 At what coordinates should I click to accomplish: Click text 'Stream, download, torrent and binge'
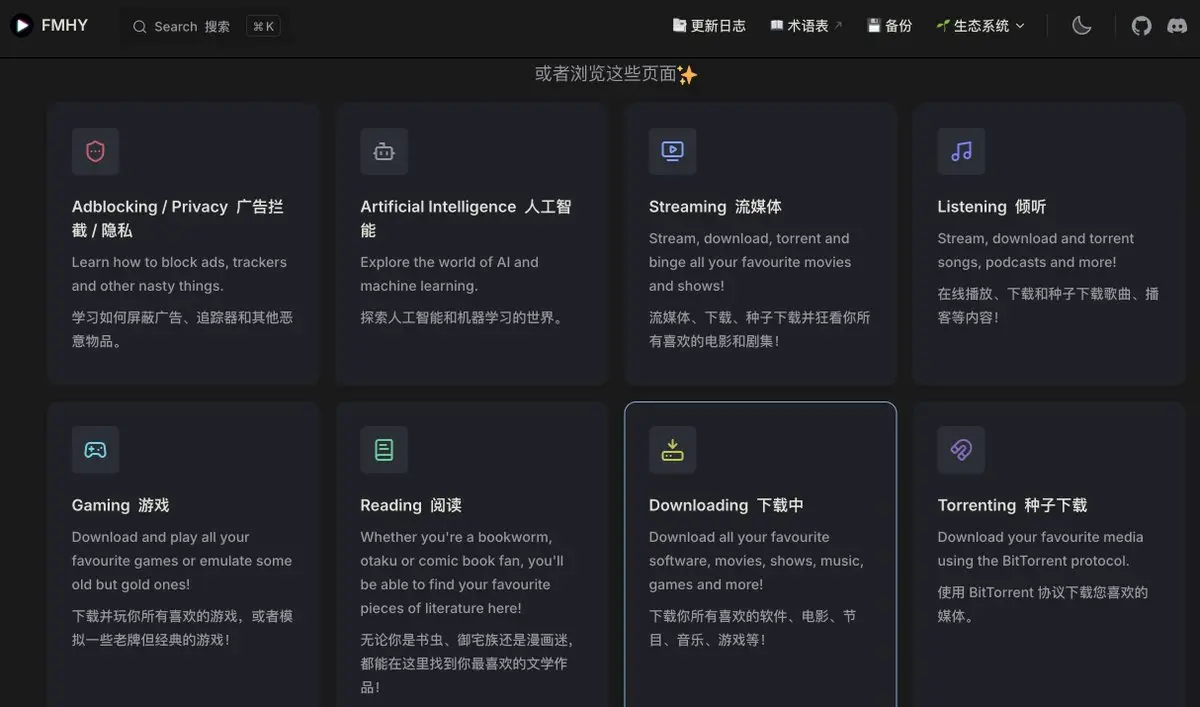749,250
